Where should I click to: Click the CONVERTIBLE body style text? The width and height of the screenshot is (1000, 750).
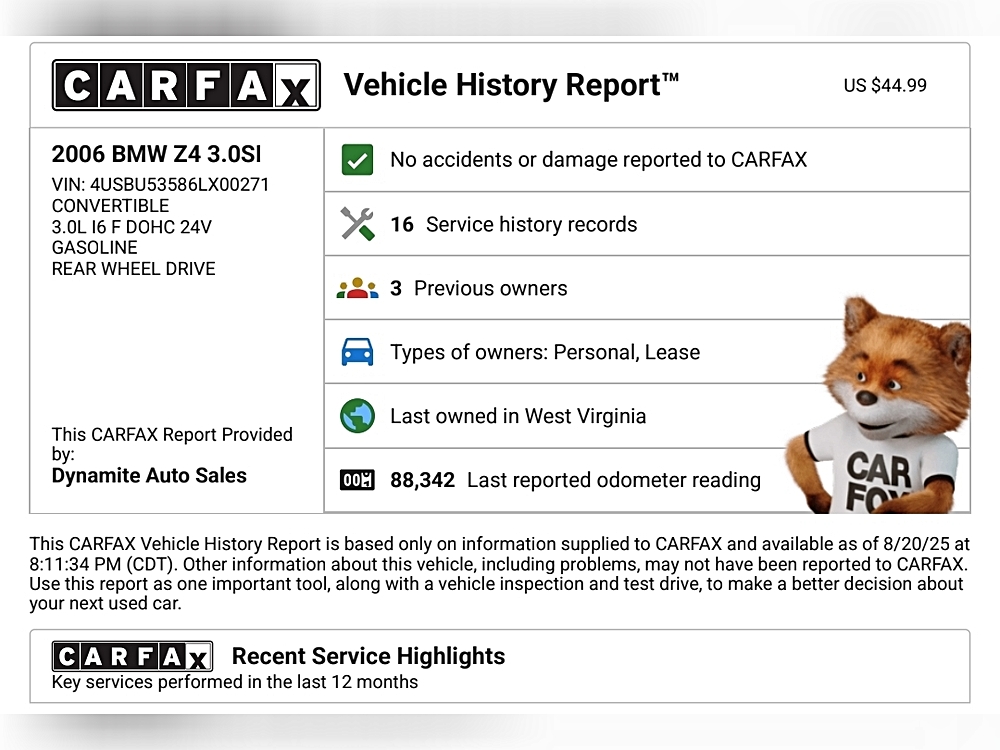[x=110, y=206]
